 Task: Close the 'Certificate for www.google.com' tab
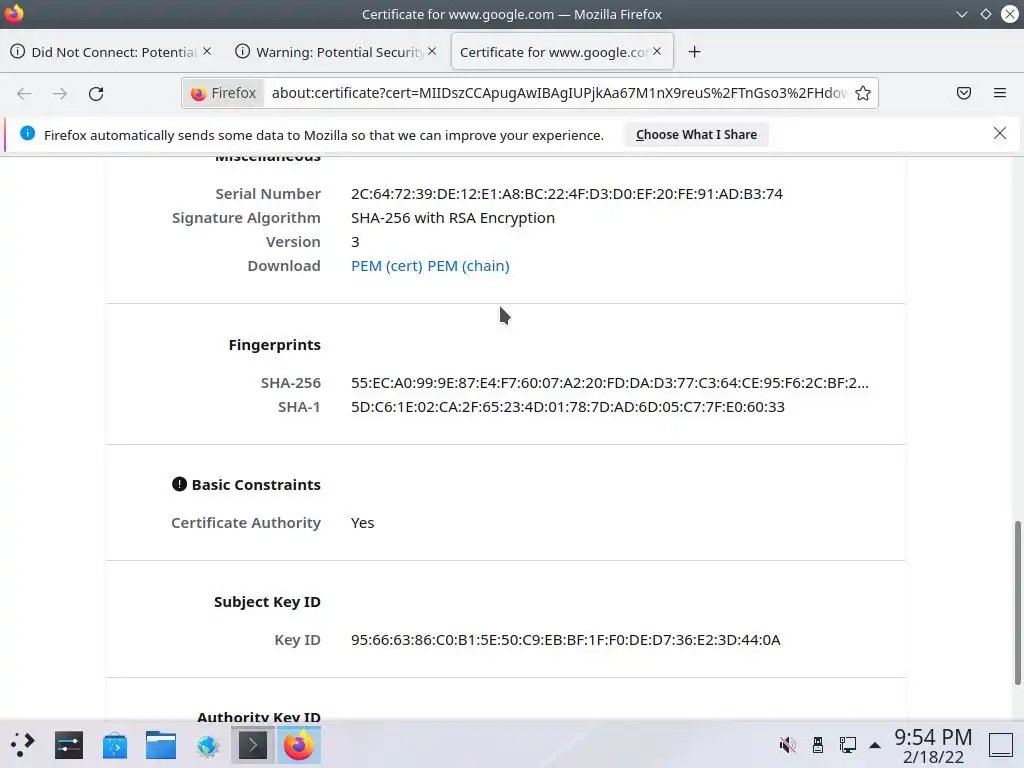pos(657,51)
